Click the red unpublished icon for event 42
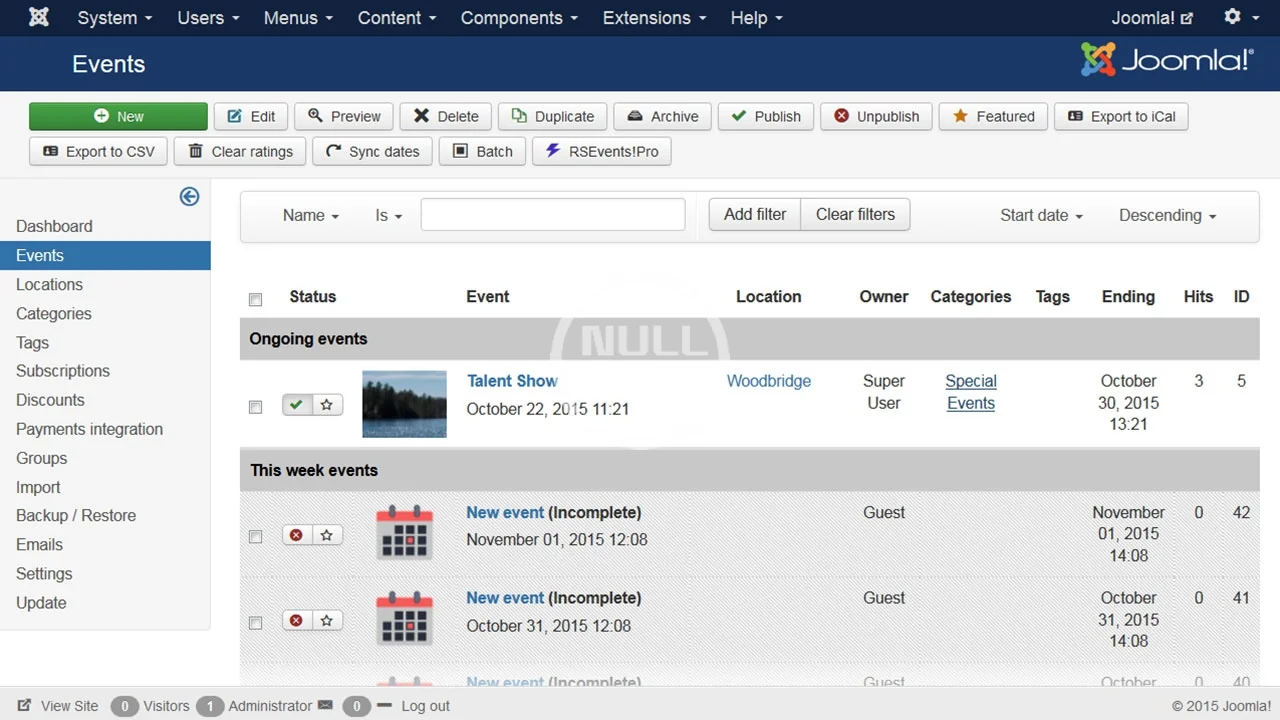 [x=297, y=535]
